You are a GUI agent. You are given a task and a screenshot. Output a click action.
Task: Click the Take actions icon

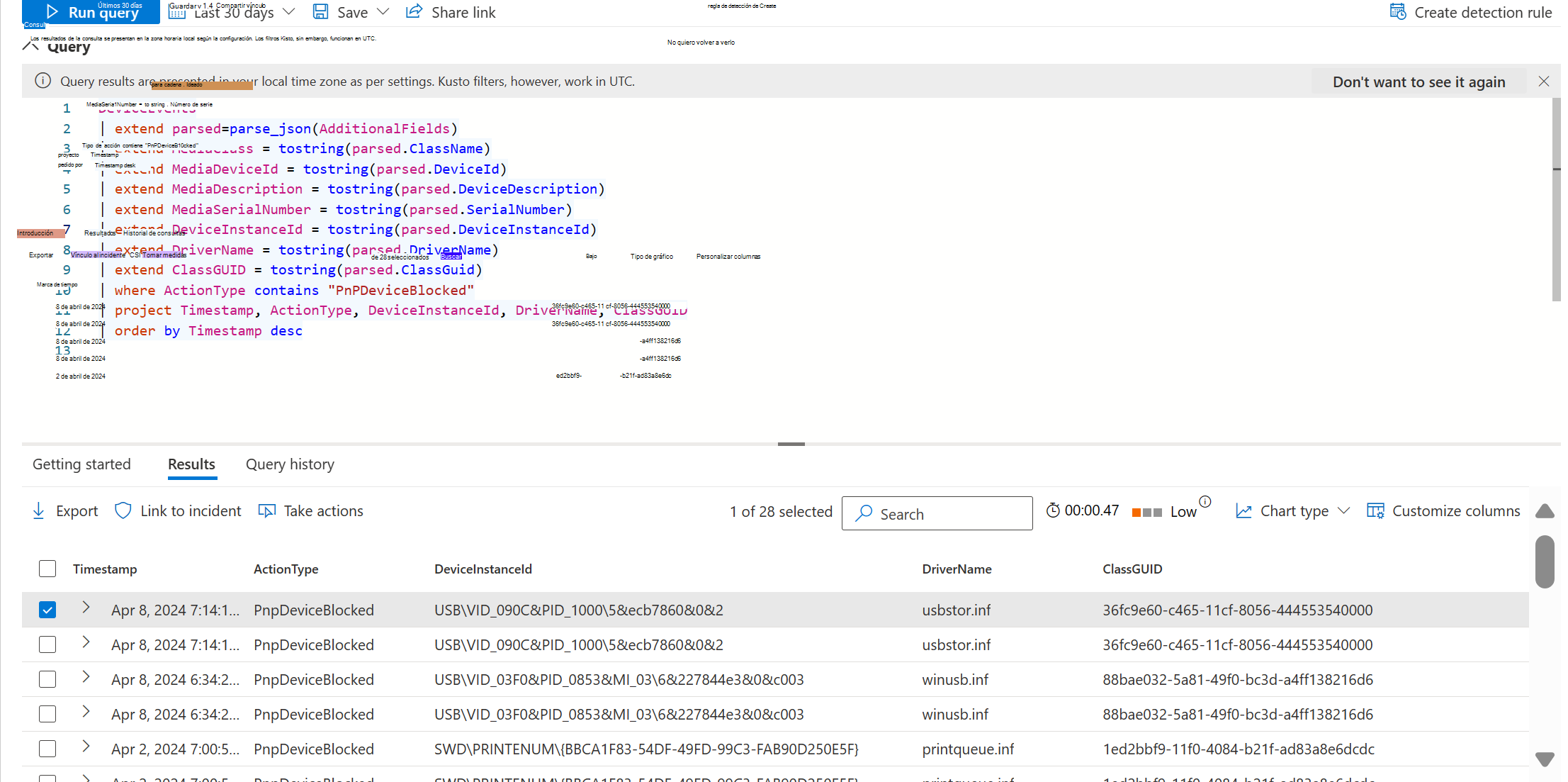(x=267, y=511)
